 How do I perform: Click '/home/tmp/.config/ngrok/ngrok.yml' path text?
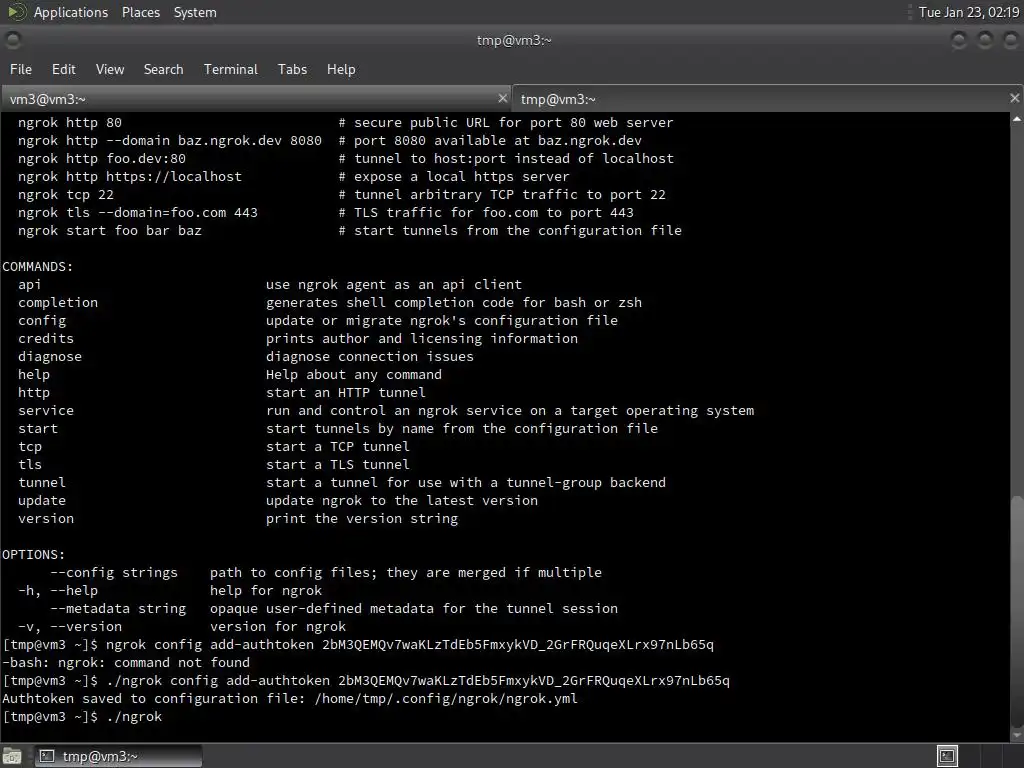(x=446, y=698)
